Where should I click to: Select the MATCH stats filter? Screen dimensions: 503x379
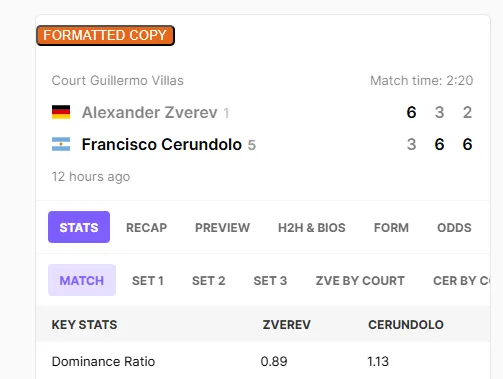coord(82,280)
